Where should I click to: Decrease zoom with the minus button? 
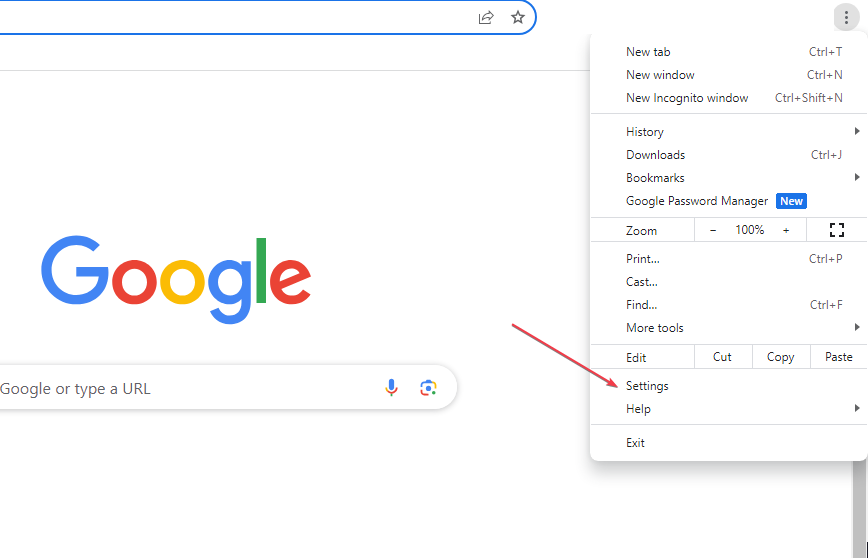tap(713, 230)
